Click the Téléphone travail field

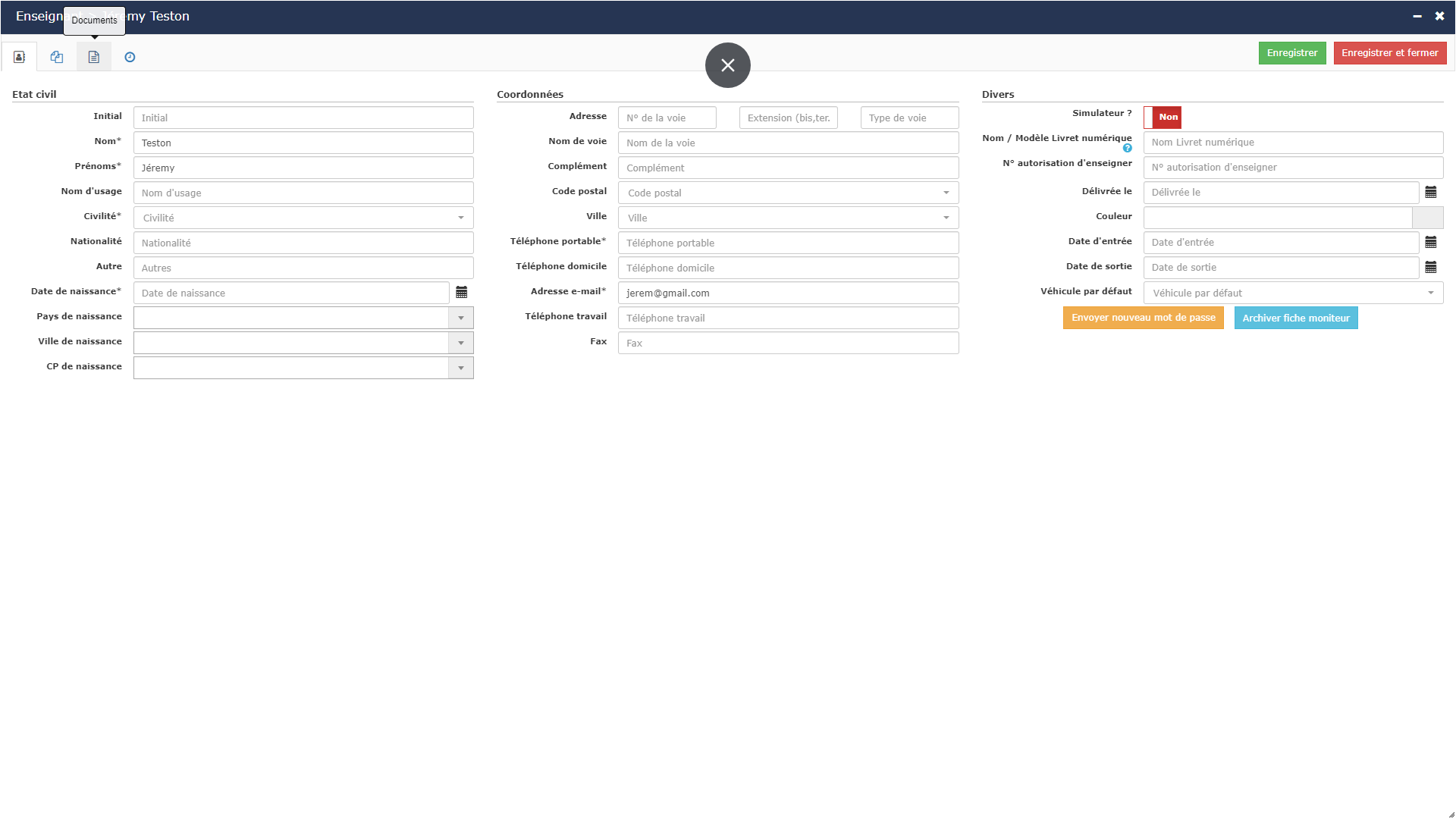tap(789, 318)
